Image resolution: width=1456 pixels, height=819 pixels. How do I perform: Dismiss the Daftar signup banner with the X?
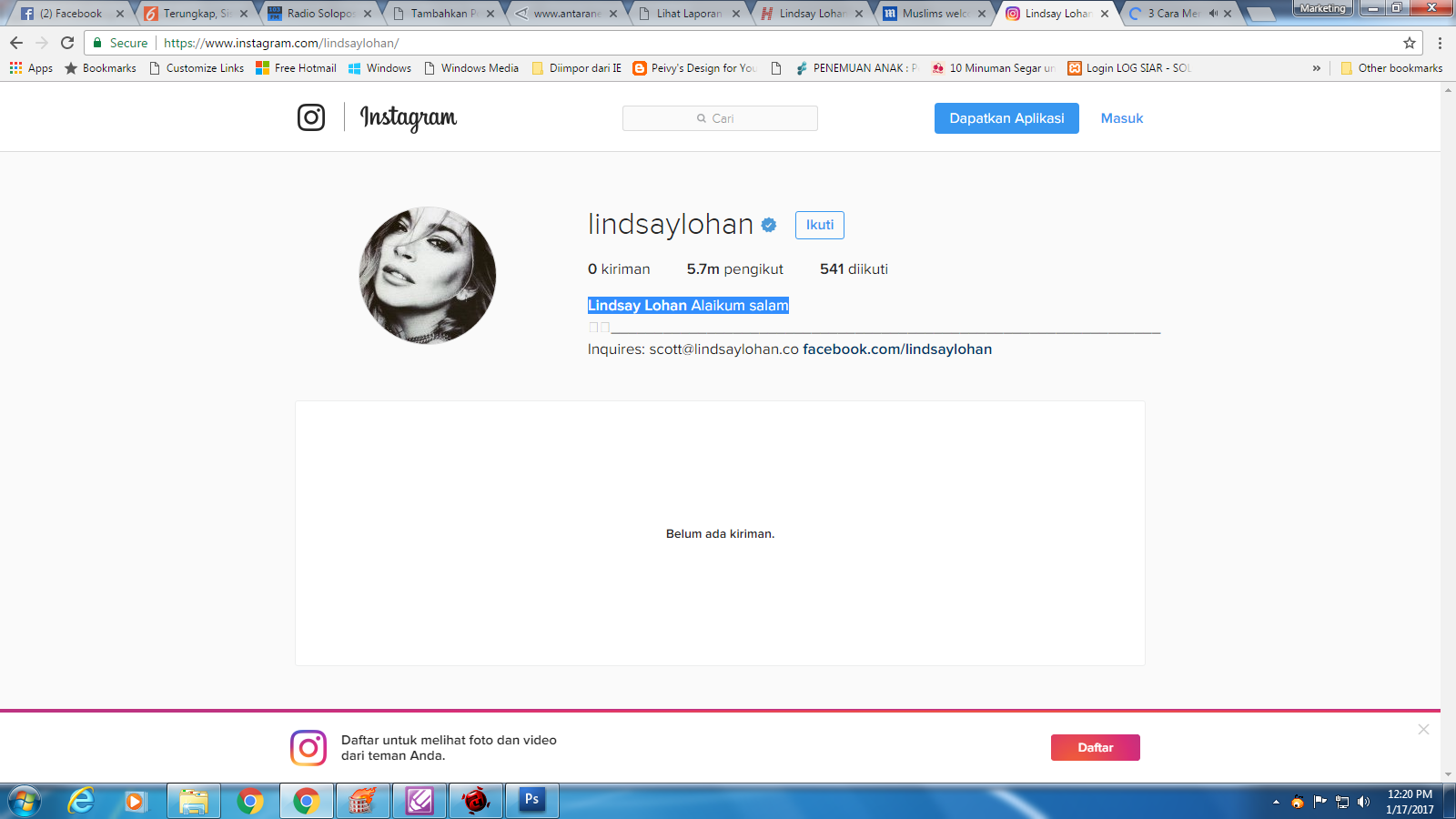[x=1423, y=729]
